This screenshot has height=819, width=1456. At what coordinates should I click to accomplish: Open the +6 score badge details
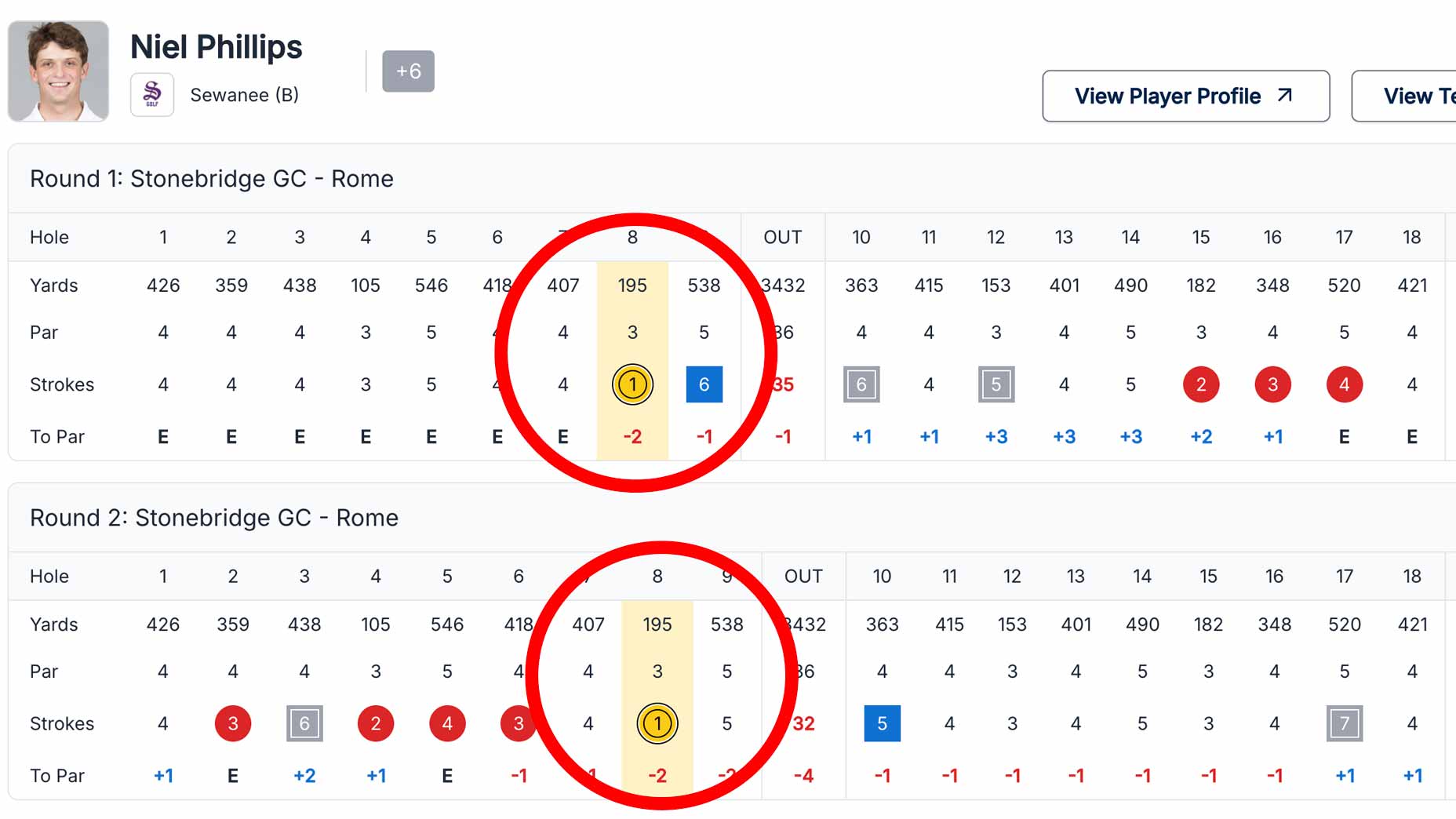[408, 71]
